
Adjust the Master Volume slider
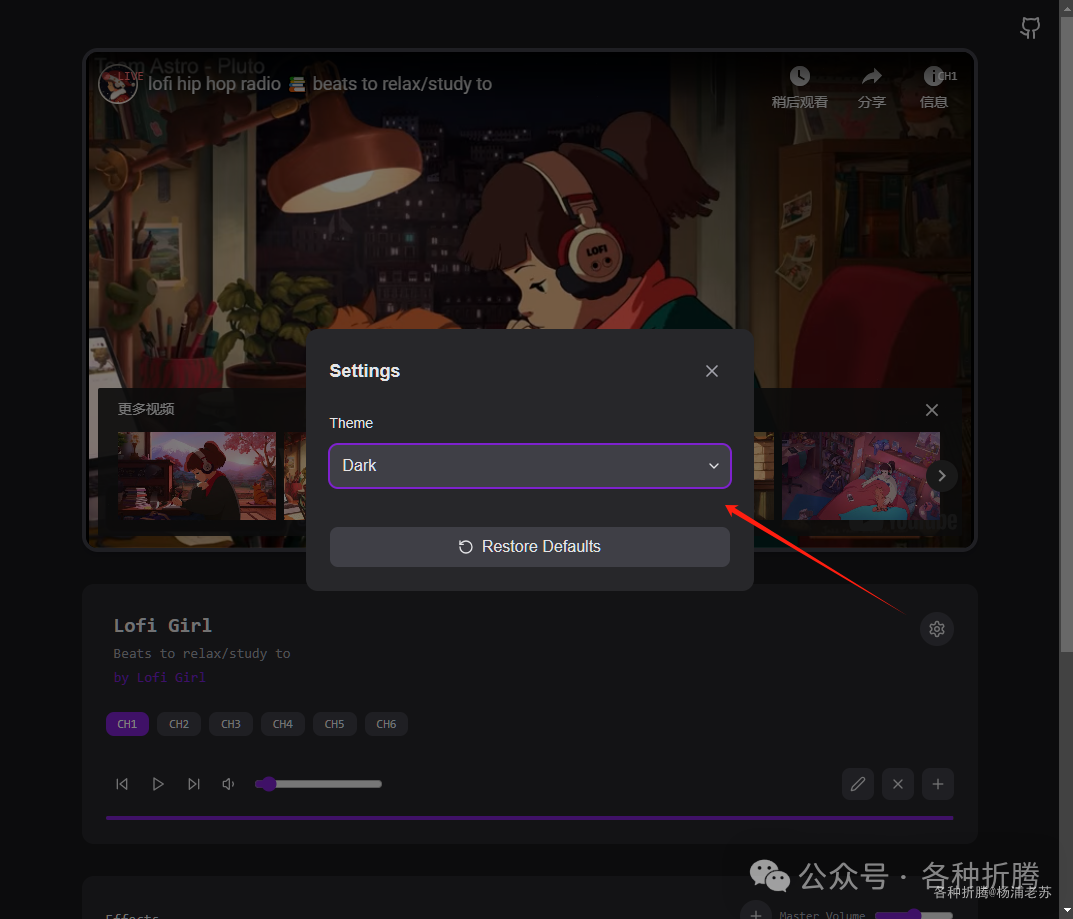pos(914,914)
